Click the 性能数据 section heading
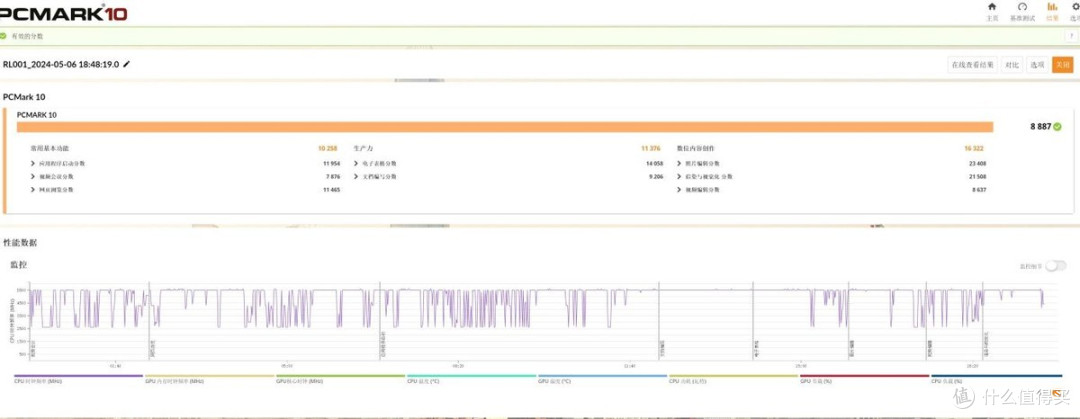 tap(20, 243)
